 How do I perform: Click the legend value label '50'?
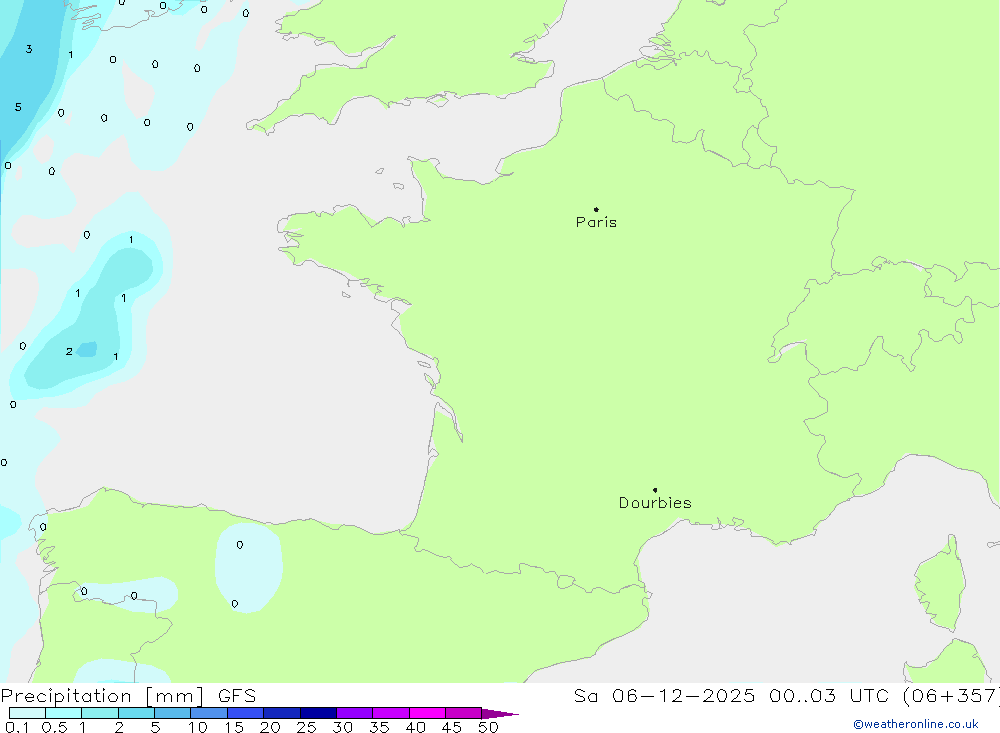[489, 727]
